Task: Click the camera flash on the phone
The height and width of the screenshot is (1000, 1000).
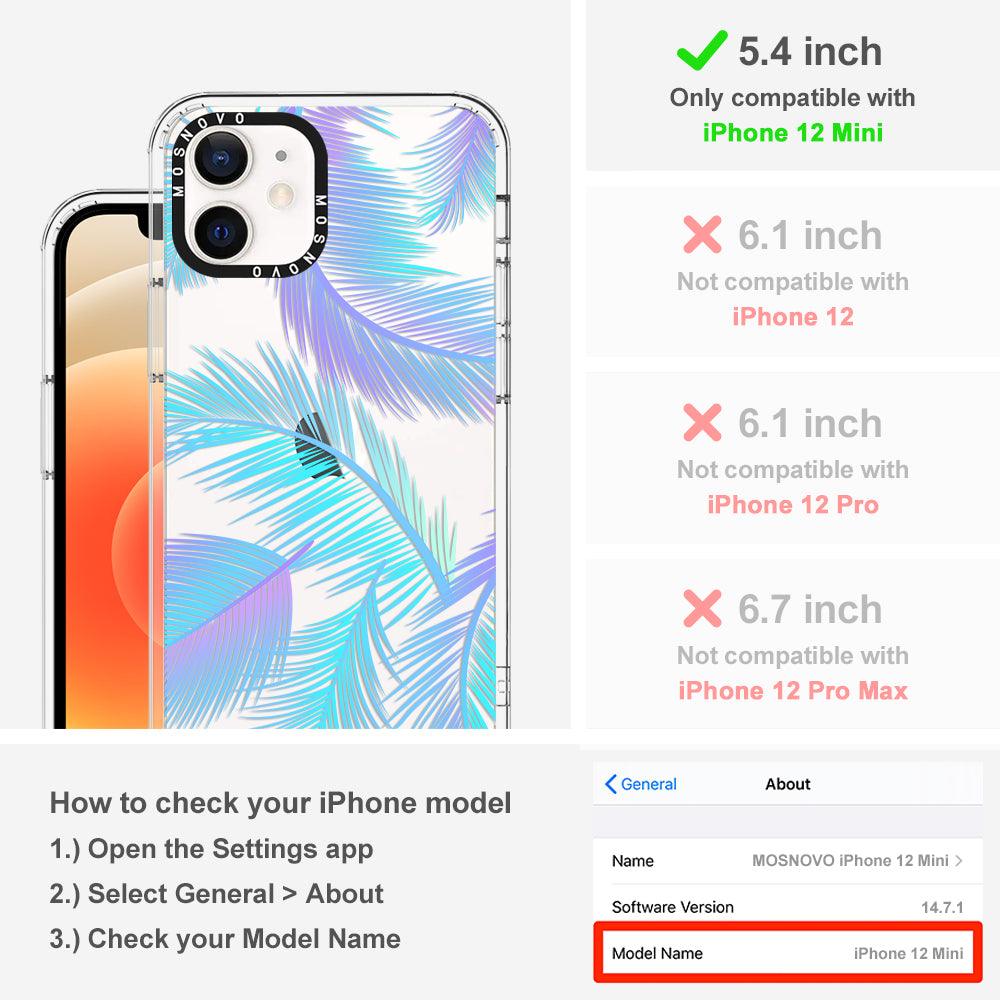Action: (x=281, y=194)
